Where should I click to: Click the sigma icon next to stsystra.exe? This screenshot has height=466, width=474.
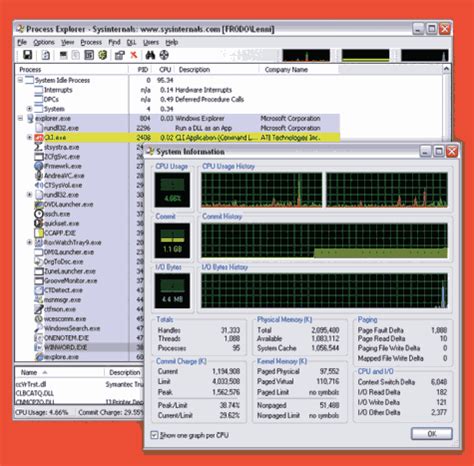click(x=39, y=147)
